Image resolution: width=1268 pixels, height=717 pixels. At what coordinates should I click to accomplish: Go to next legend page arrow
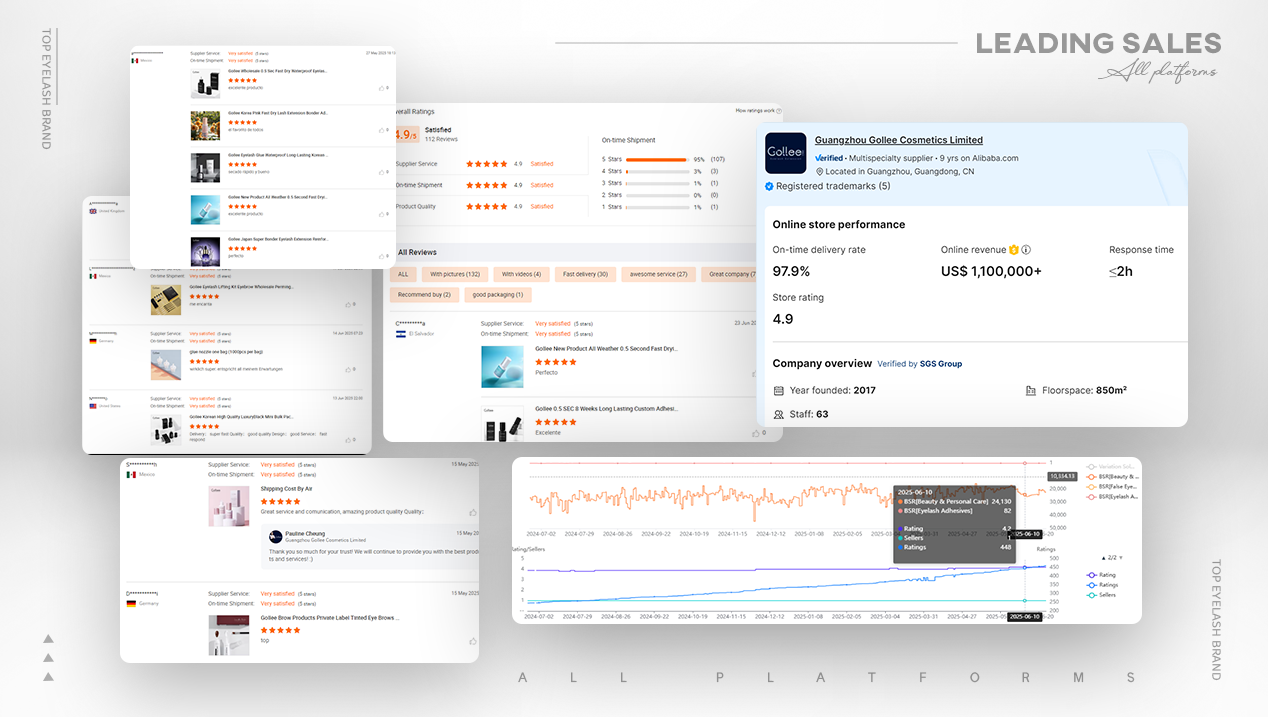coord(1120,557)
